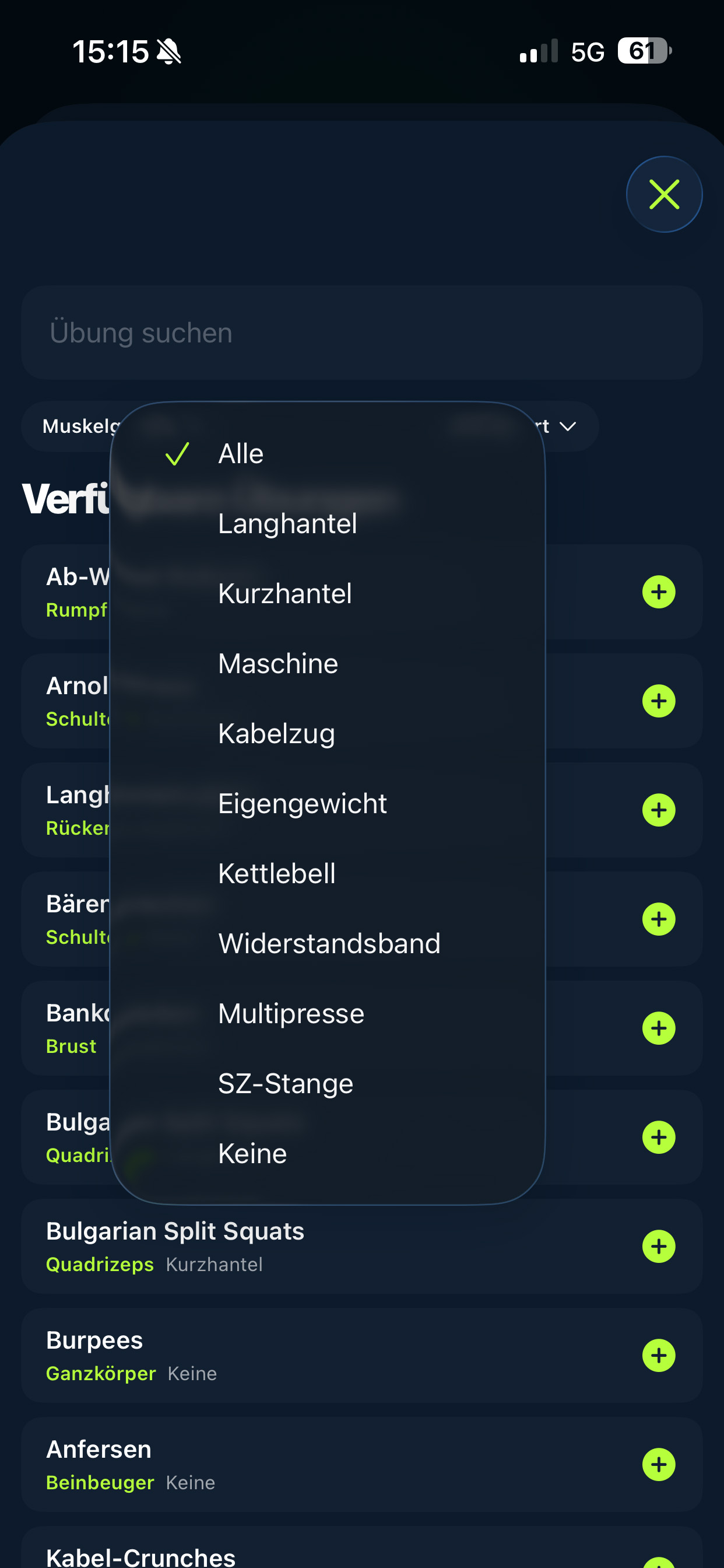Add the Burpees exercise with plus icon

click(658, 1356)
